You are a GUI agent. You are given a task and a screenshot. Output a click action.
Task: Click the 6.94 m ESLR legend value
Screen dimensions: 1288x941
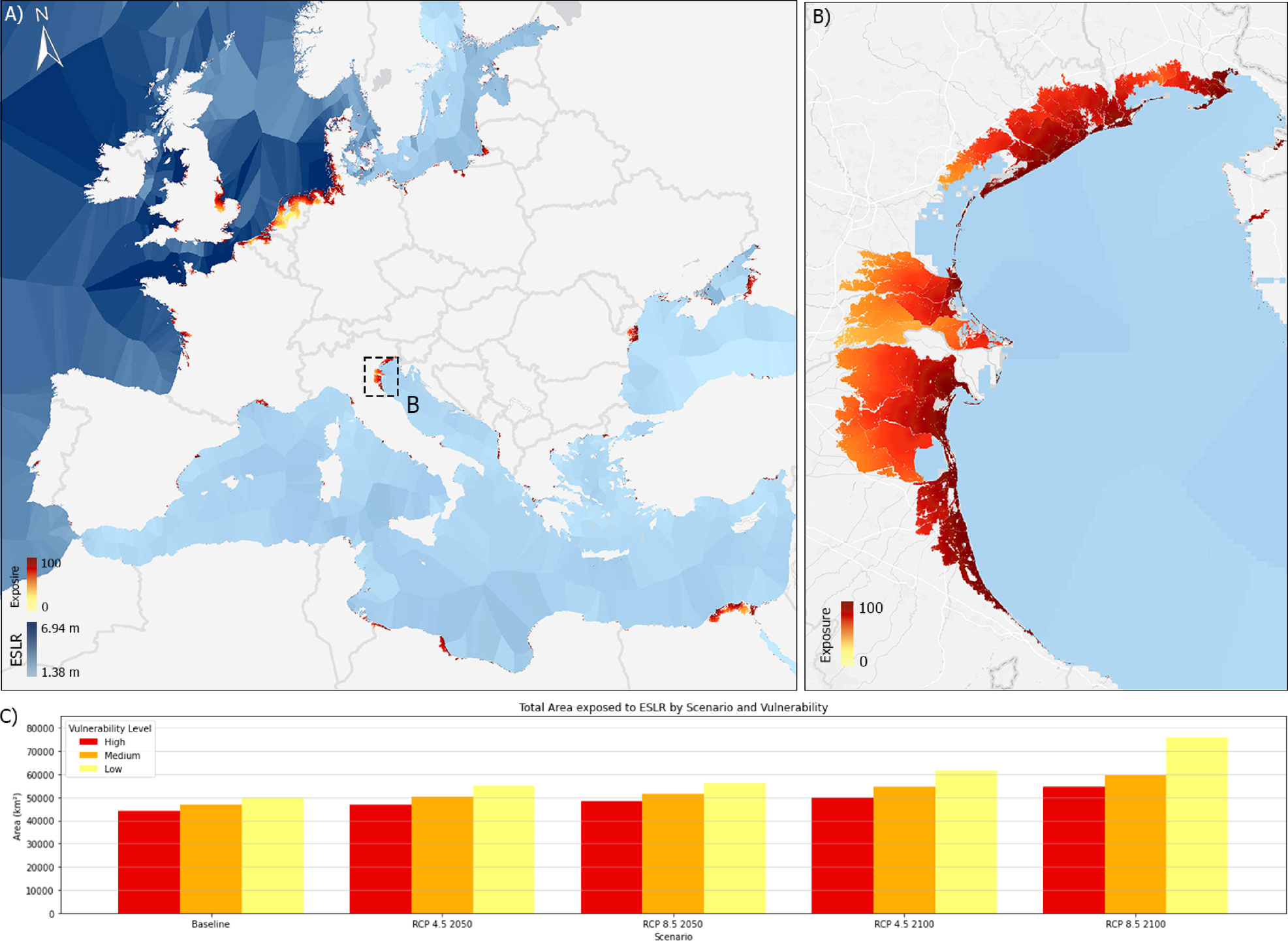pos(60,628)
